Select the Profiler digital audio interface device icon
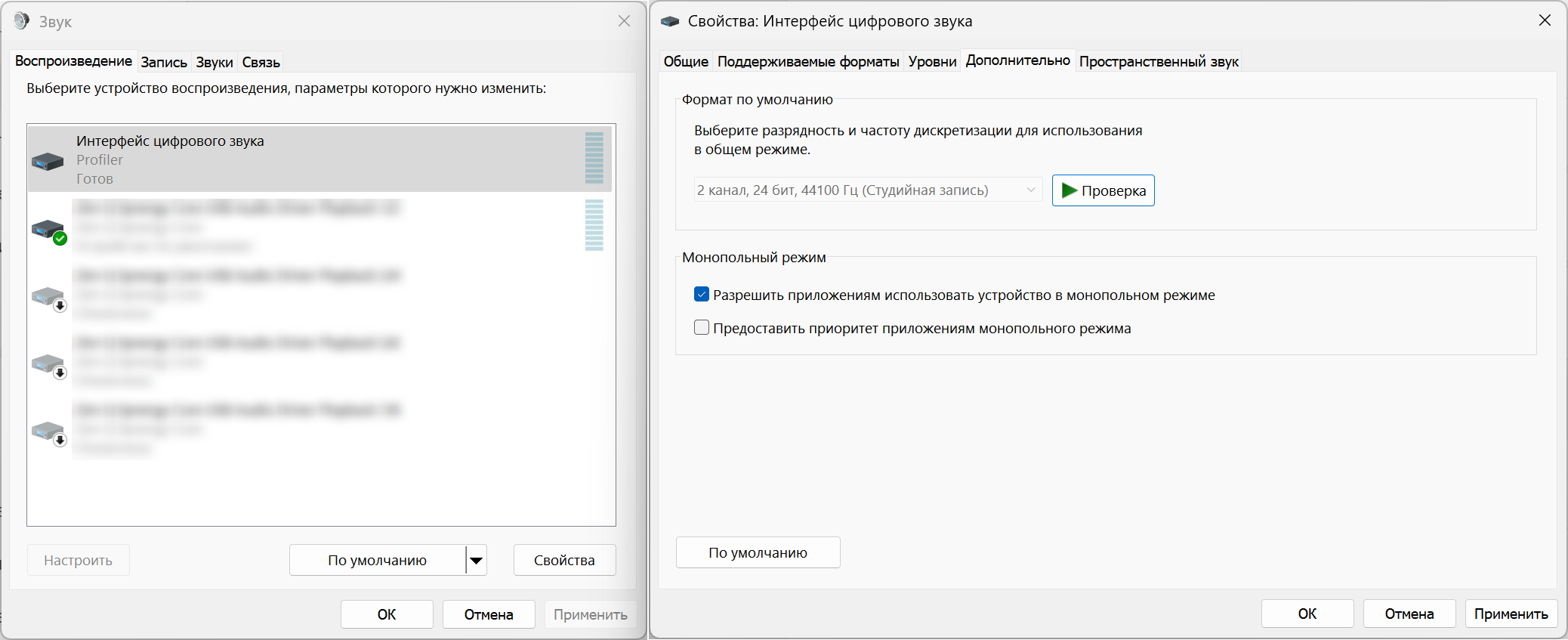This screenshot has width=1568, height=640. pos(48,161)
